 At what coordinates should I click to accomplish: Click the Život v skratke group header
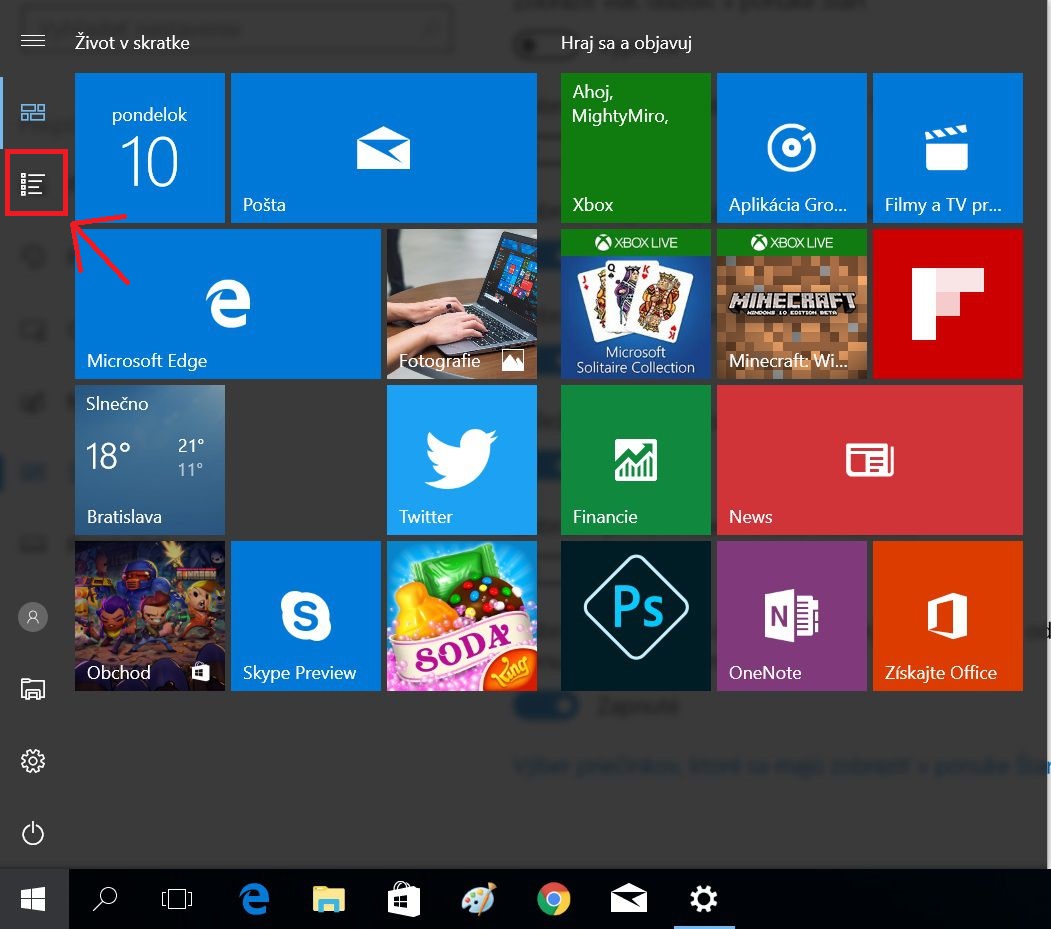click(132, 43)
